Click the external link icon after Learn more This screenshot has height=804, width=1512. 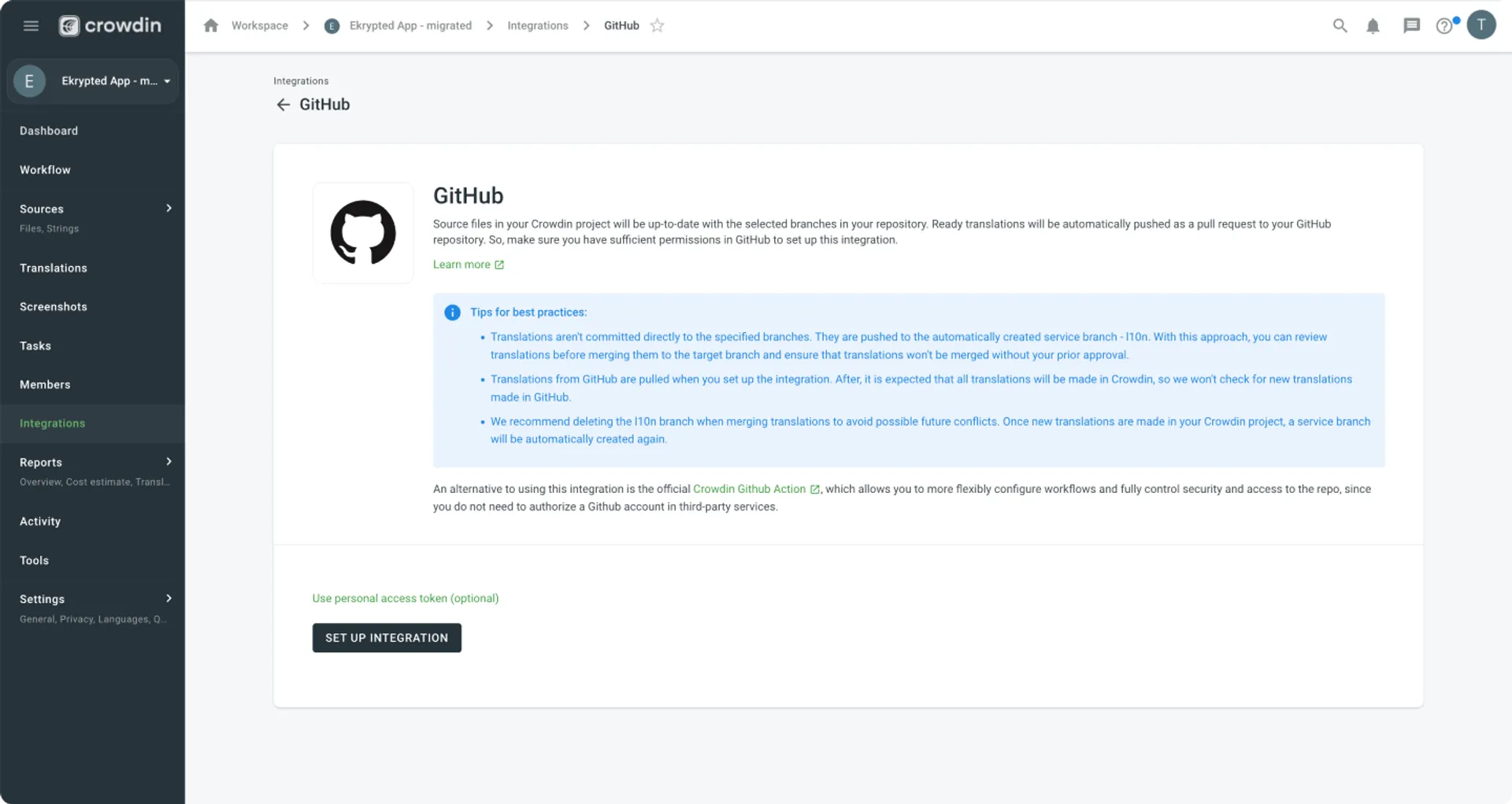click(x=499, y=265)
